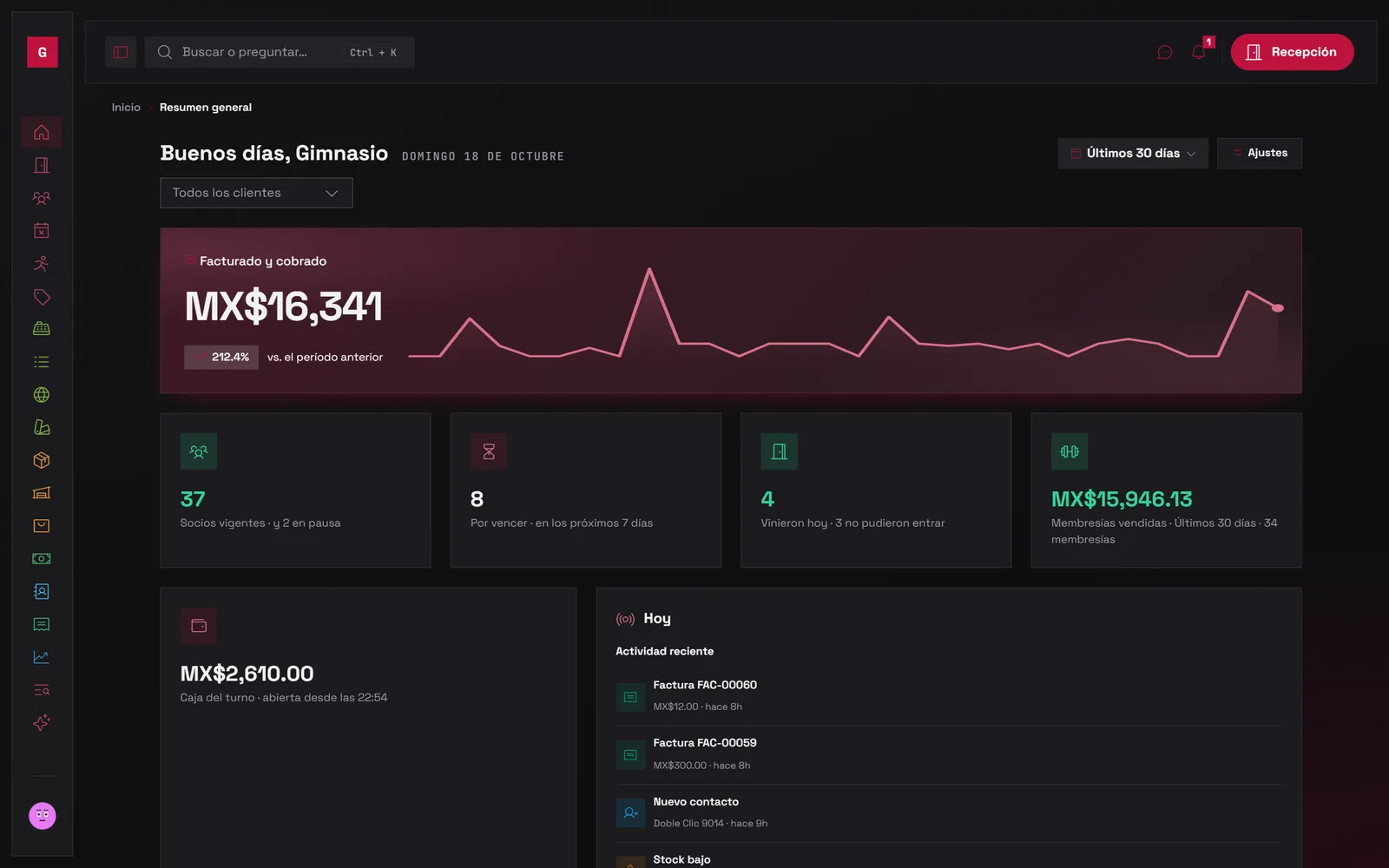This screenshot has width=1389, height=868.
Task: Open the user avatar at sidebar bottom
Action: click(42, 816)
